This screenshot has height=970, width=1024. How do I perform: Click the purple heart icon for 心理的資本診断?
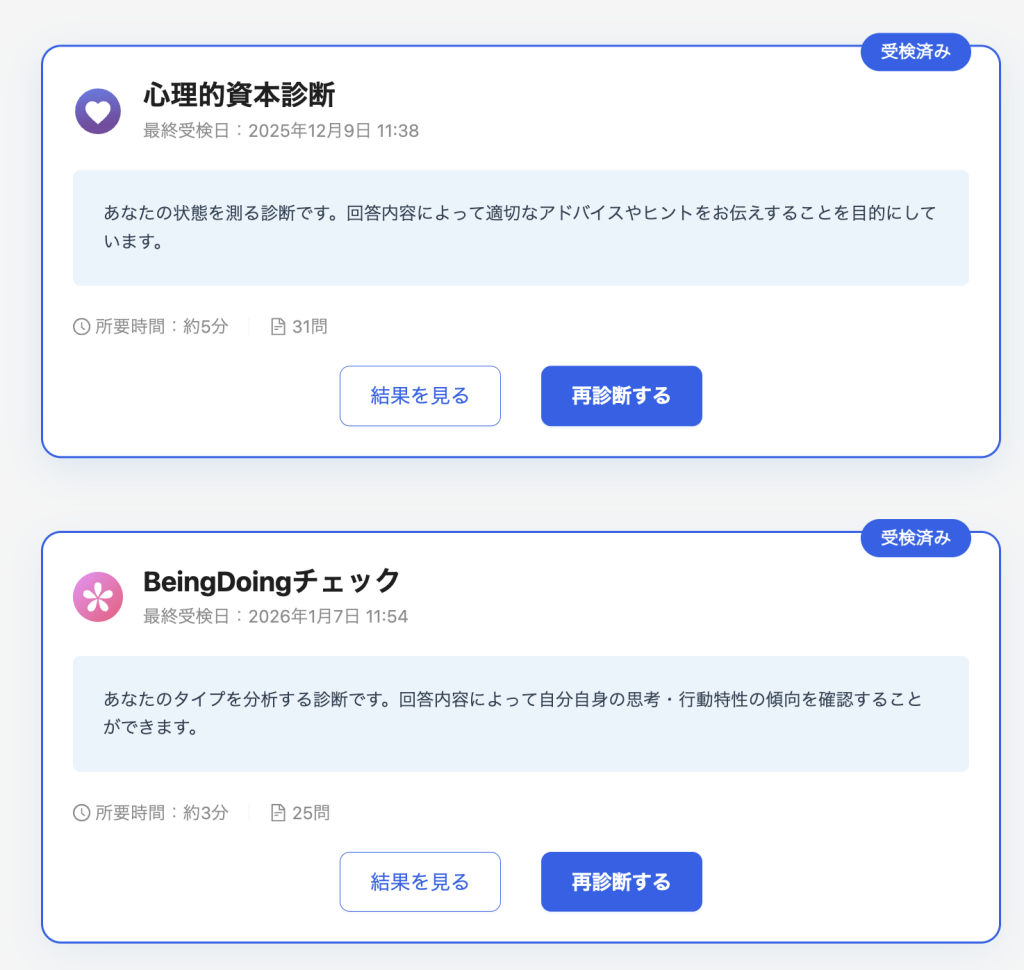[97, 111]
